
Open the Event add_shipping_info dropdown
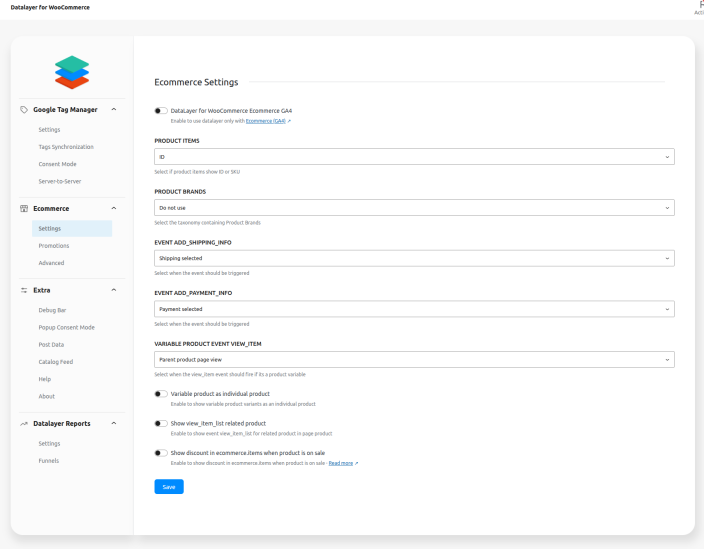pos(414,258)
